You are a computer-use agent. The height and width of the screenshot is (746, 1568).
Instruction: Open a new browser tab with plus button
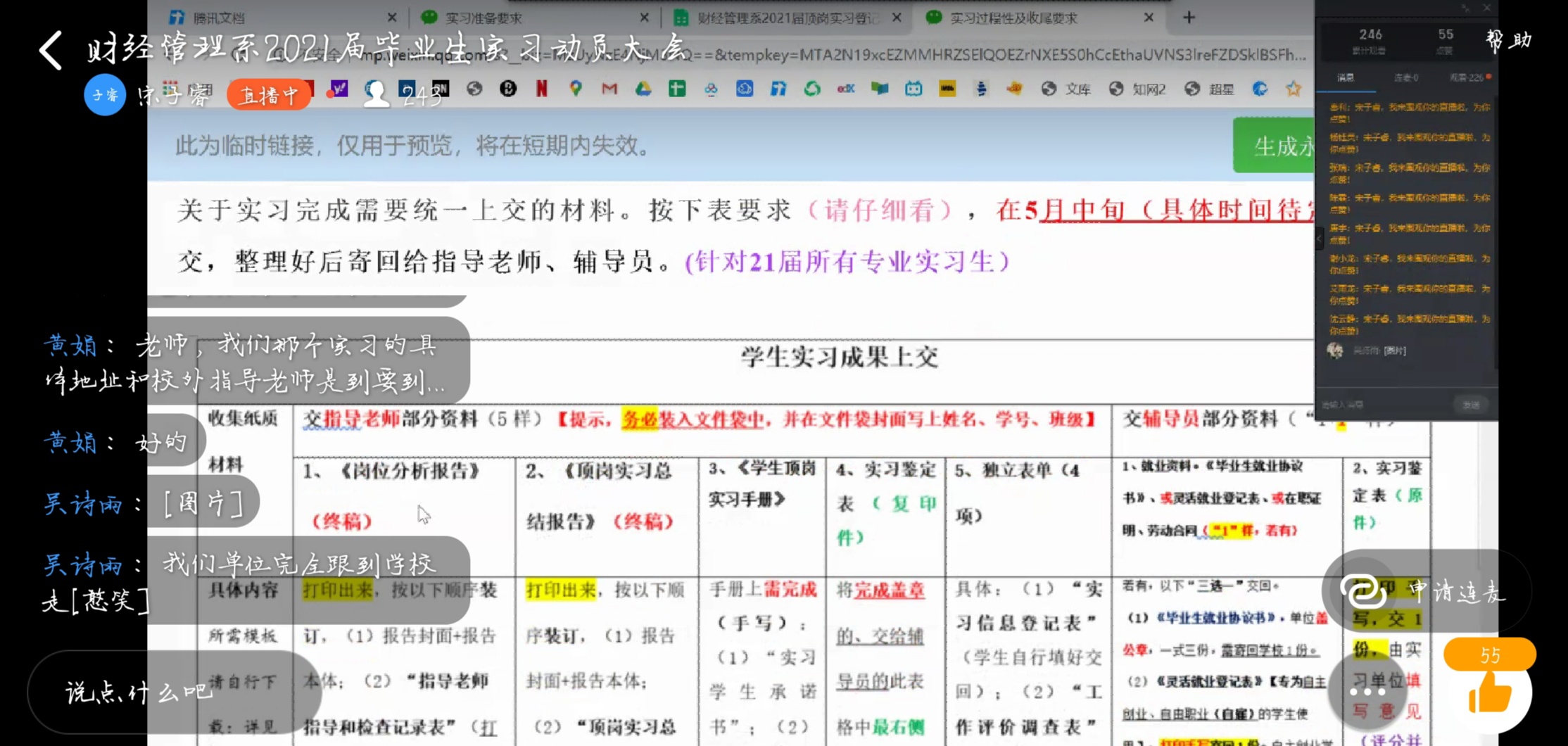point(1189,18)
